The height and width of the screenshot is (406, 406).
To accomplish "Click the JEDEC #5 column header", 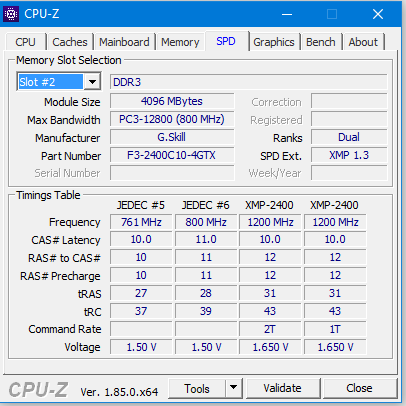I will coord(141,205).
